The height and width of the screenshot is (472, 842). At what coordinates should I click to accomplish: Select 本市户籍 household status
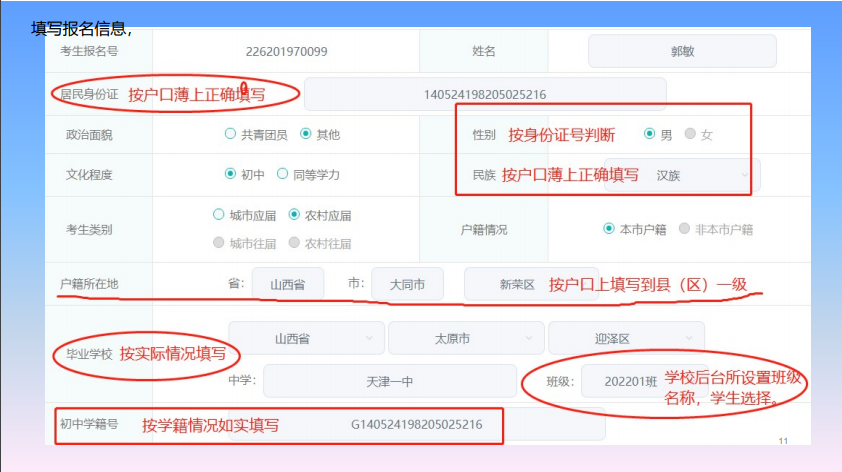[x=609, y=229]
